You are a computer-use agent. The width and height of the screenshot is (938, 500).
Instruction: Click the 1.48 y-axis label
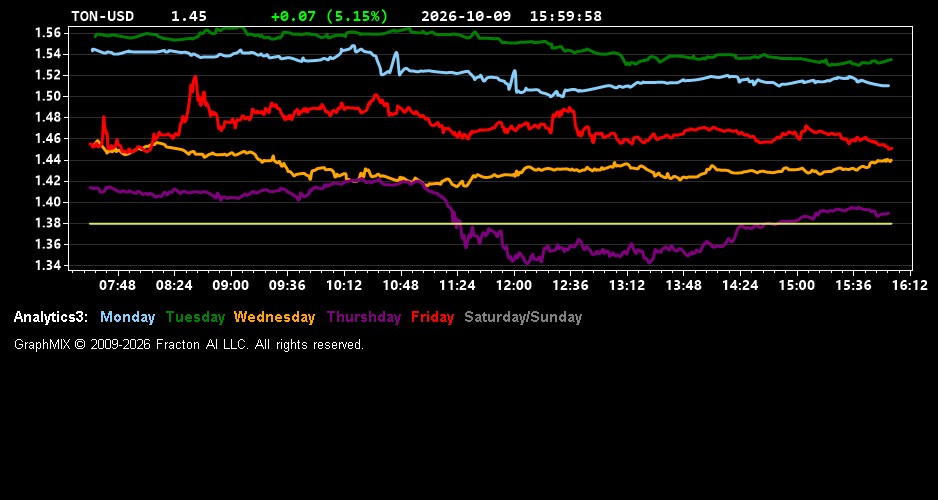48,117
